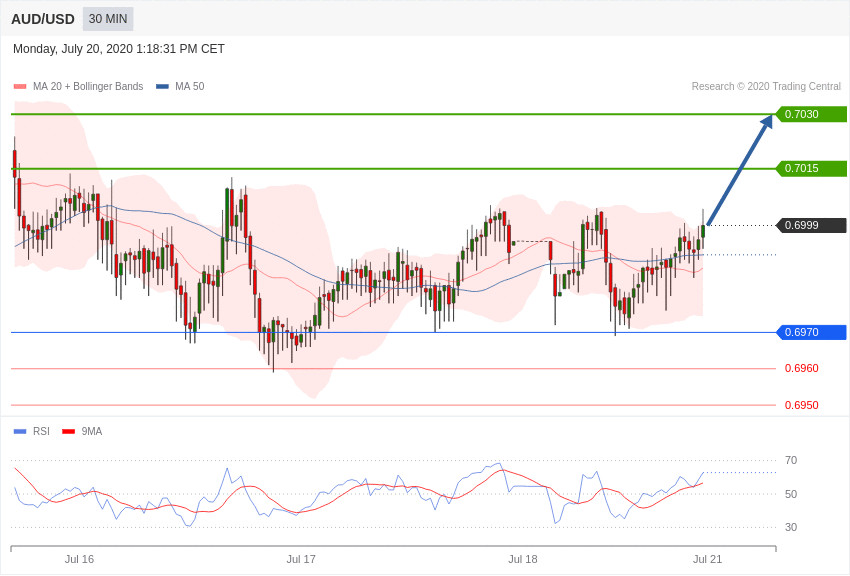
Task: Click the red 9MA legend swatch
Action: tap(69, 432)
